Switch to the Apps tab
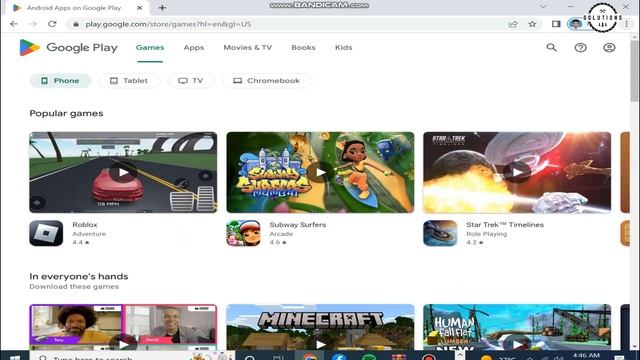Screen dimensions: 640x360 point(194,48)
